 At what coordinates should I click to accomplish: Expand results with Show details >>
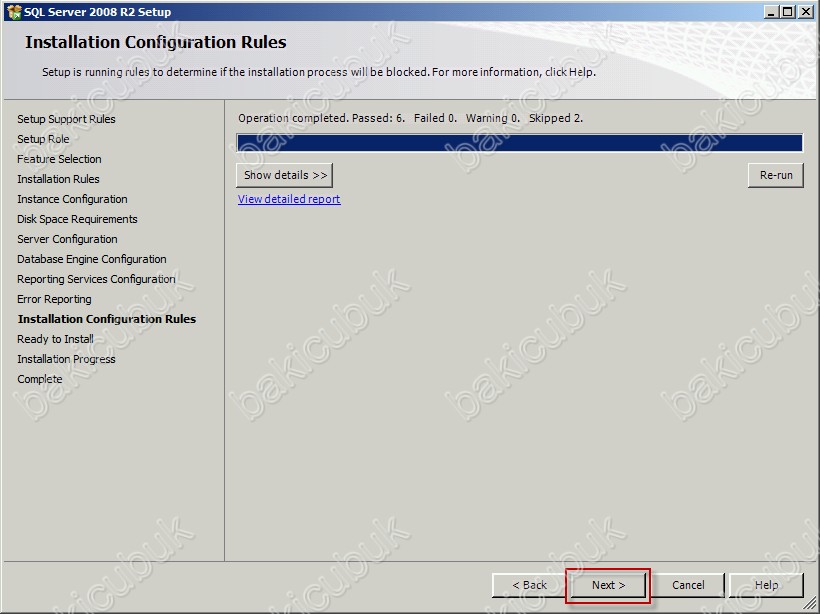coord(285,175)
